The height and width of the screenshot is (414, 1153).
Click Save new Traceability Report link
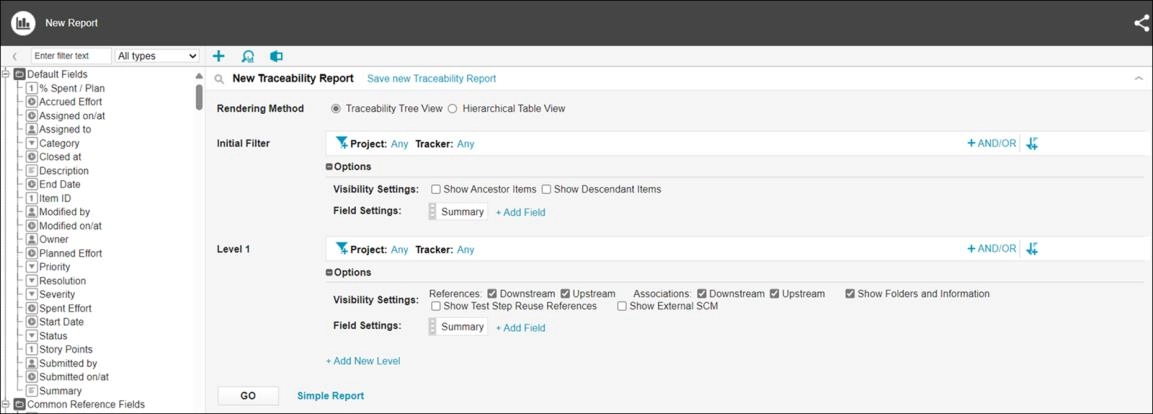point(432,79)
